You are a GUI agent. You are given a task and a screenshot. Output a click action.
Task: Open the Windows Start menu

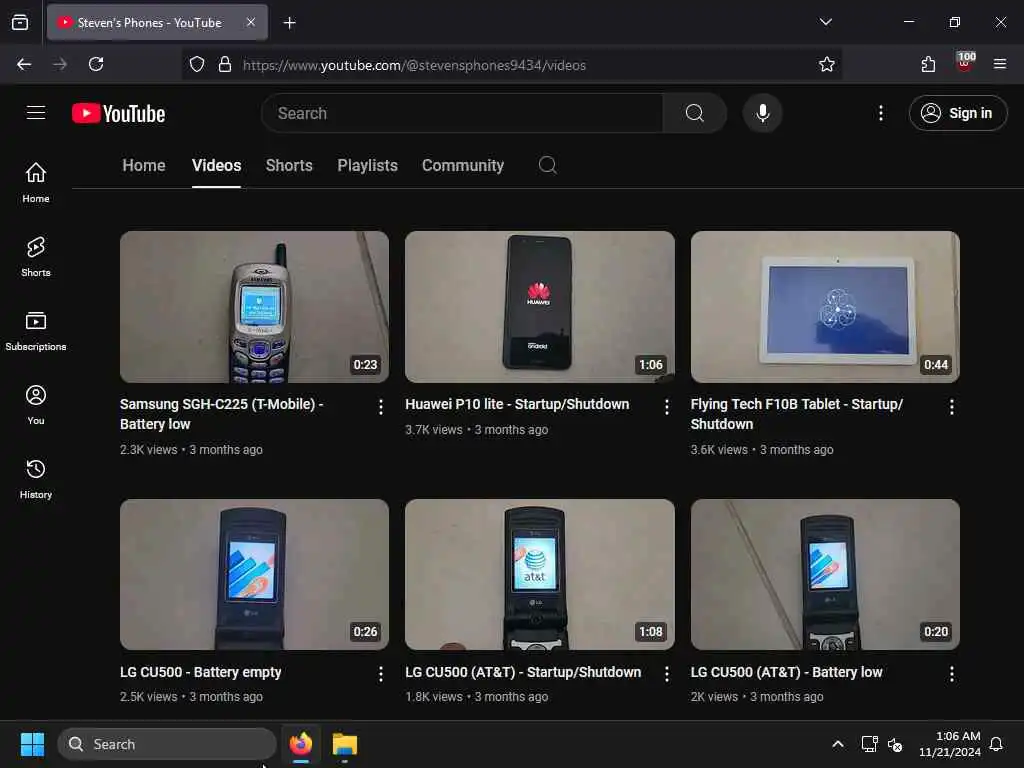tap(32, 744)
